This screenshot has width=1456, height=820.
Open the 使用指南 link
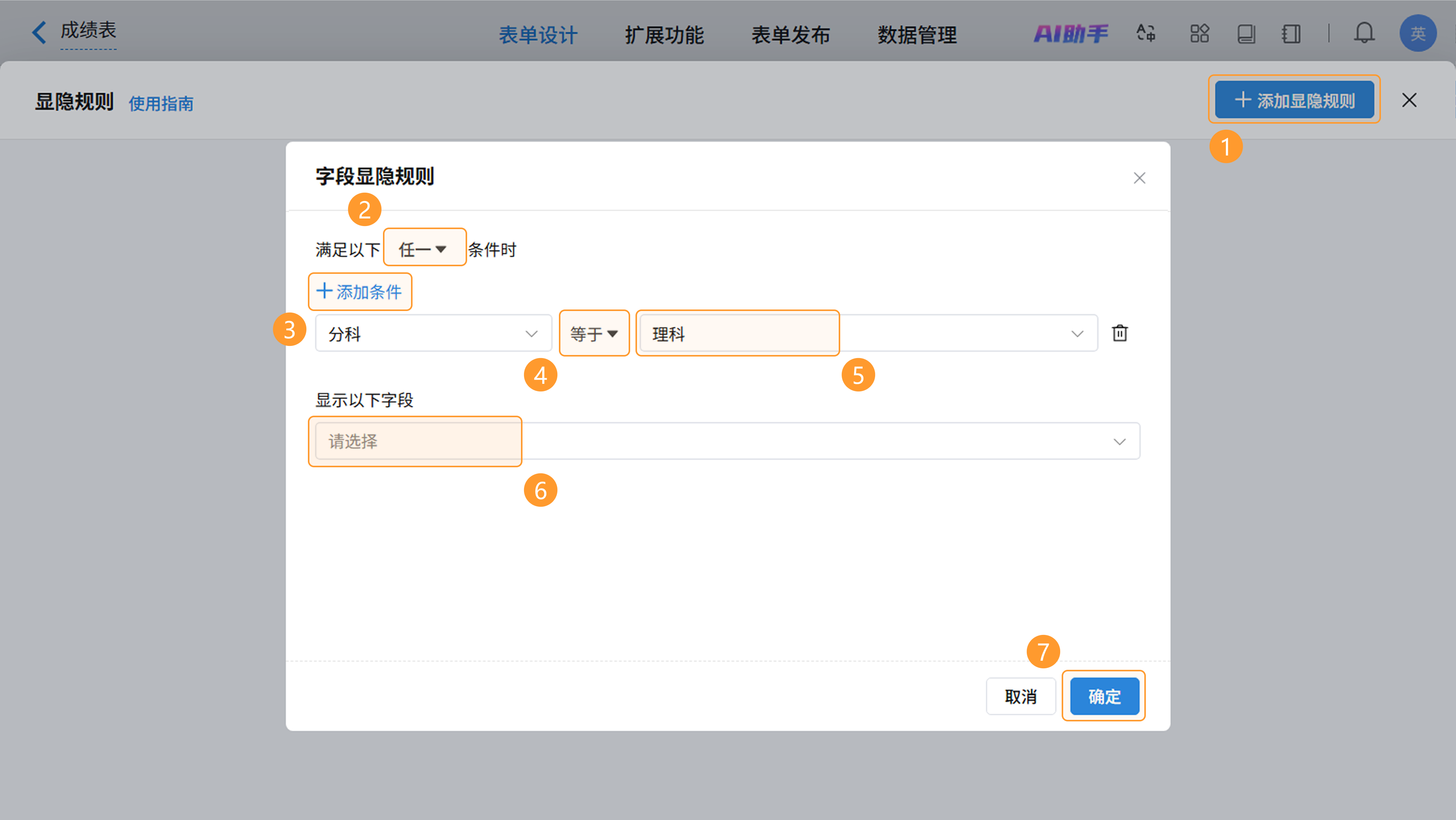coord(161,104)
